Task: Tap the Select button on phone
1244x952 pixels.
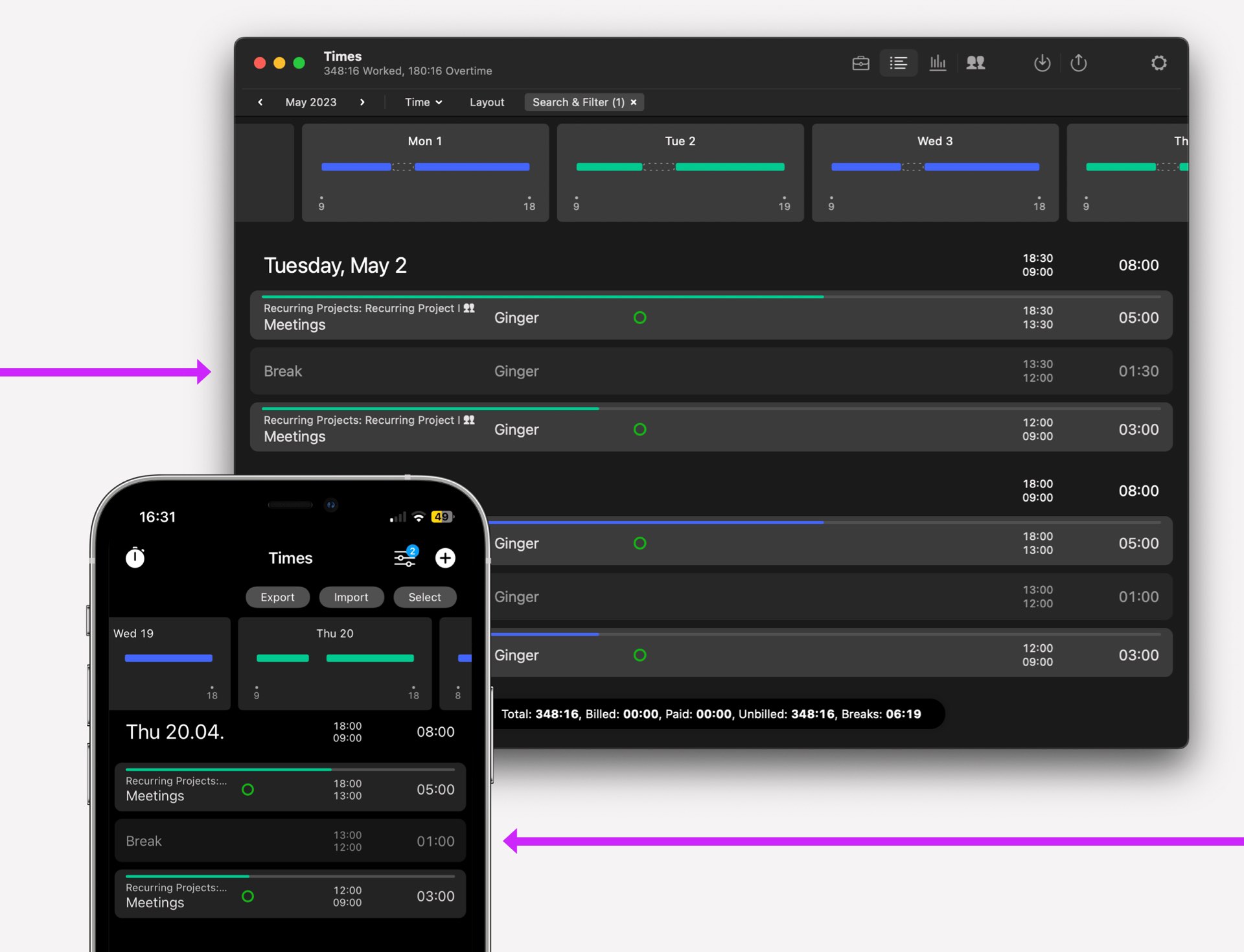Action: click(x=424, y=597)
